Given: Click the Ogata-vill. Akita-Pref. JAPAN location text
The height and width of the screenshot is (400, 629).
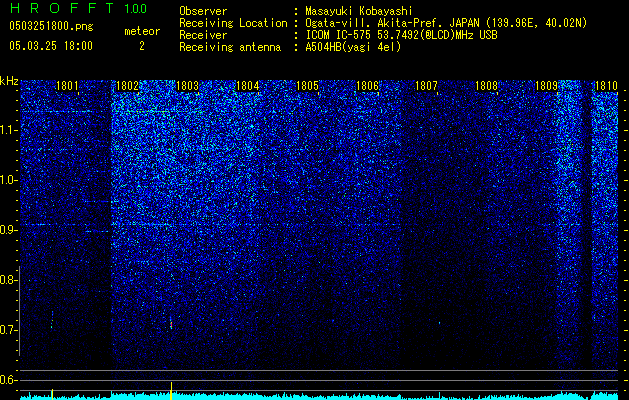Looking at the screenshot, I should point(446,23).
